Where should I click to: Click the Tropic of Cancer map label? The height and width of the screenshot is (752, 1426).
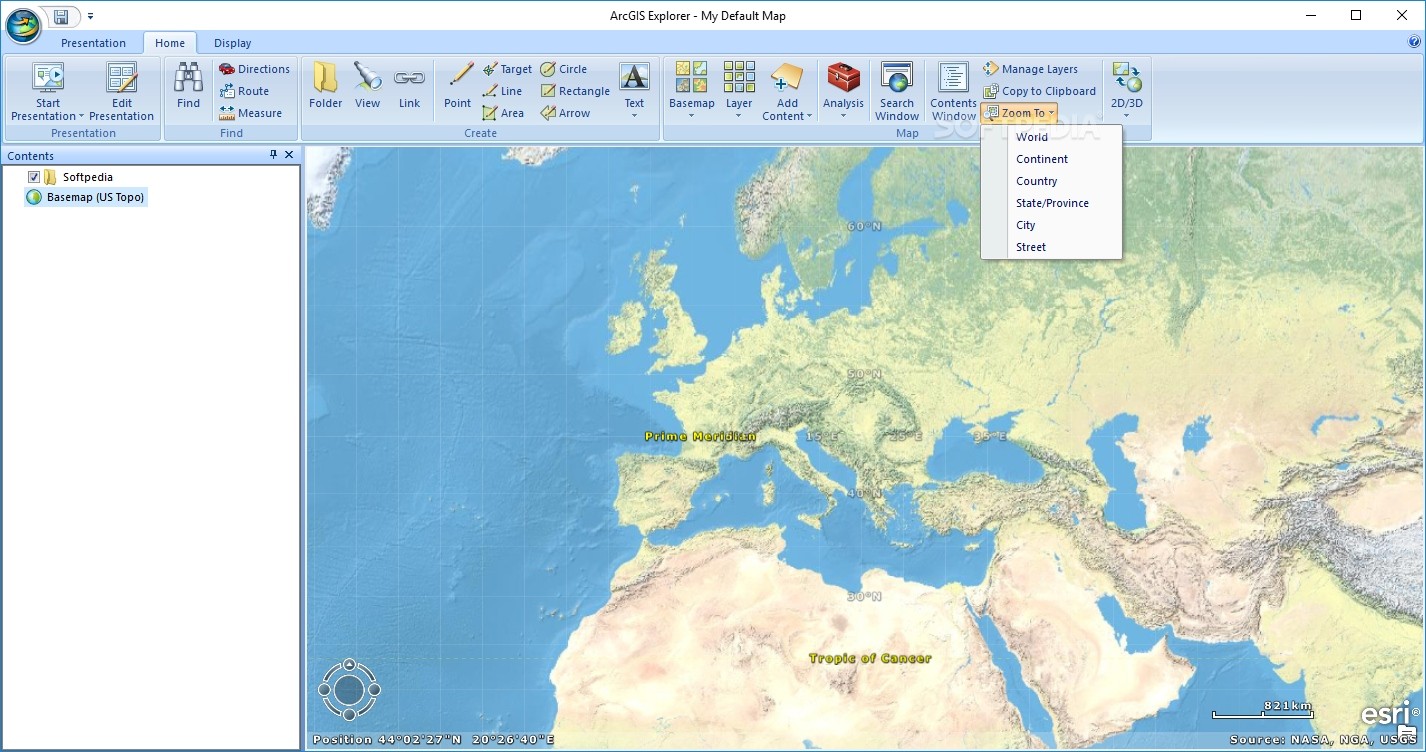[870, 658]
